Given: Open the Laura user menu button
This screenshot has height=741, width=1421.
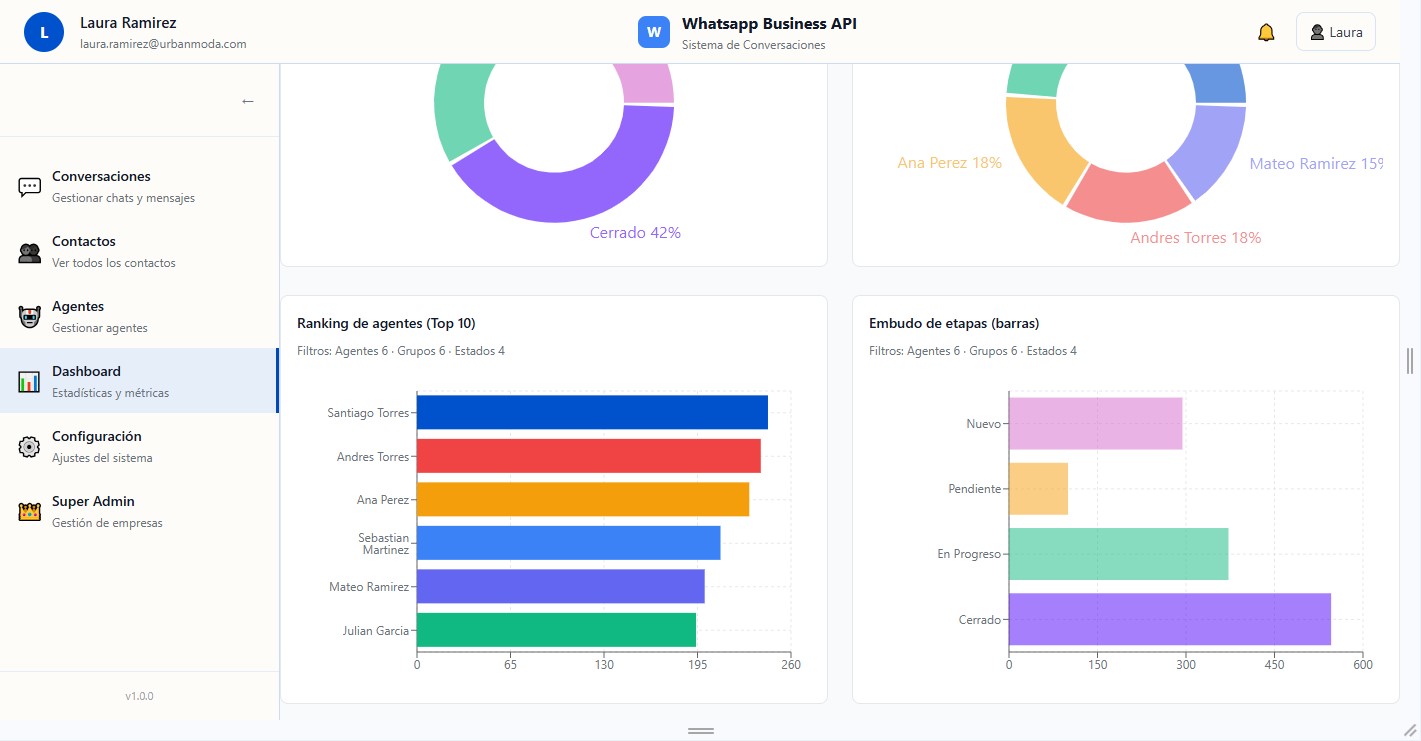Looking at the screenshot, I should pyautogui.click(x=1335, y=32).
